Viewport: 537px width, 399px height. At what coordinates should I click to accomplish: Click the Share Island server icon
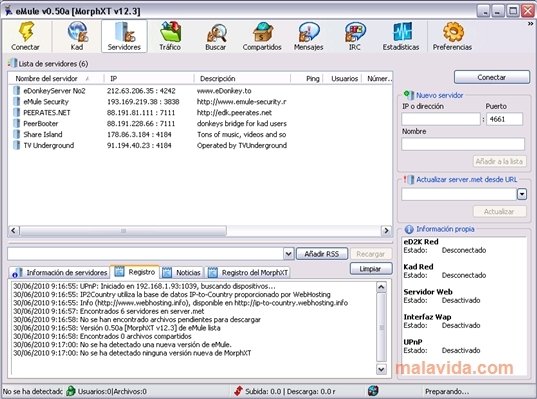[x=16, y=134]
